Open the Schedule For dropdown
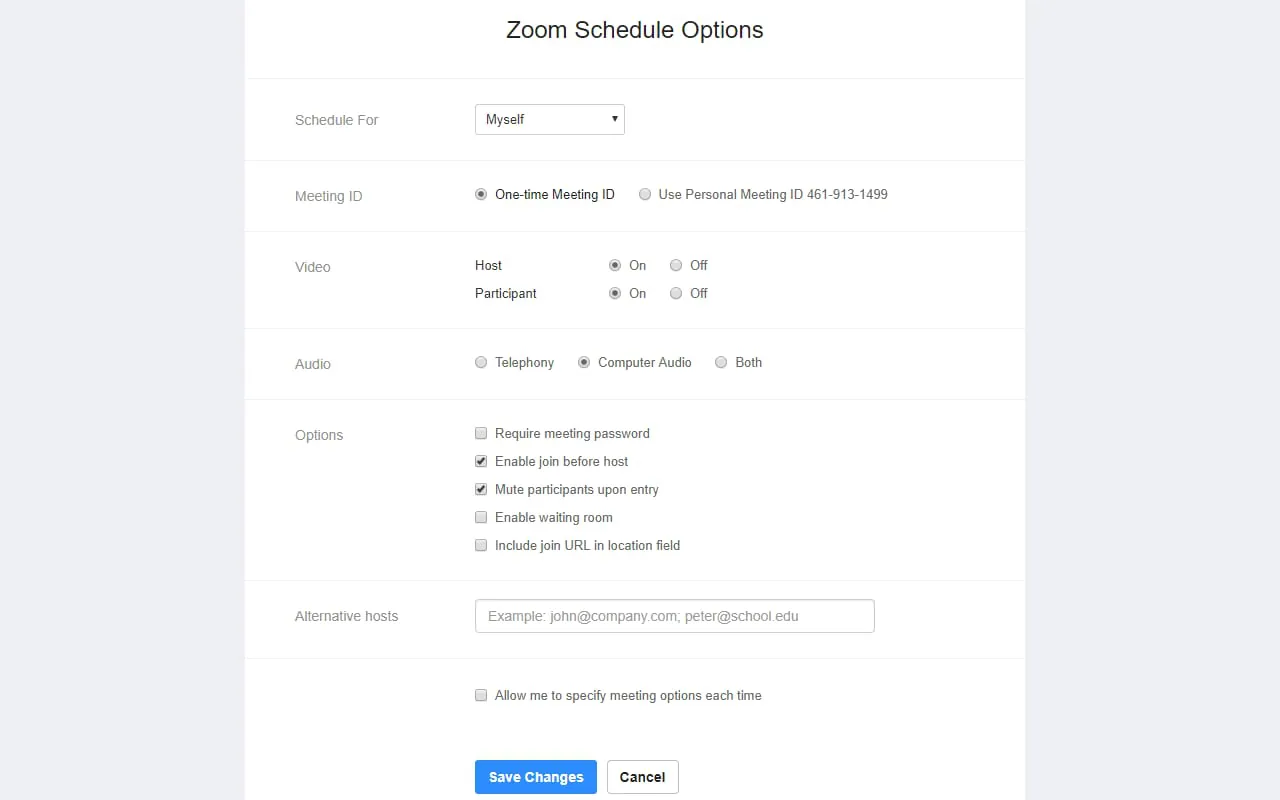The image size is (1280, 800). tap(549, 119)
